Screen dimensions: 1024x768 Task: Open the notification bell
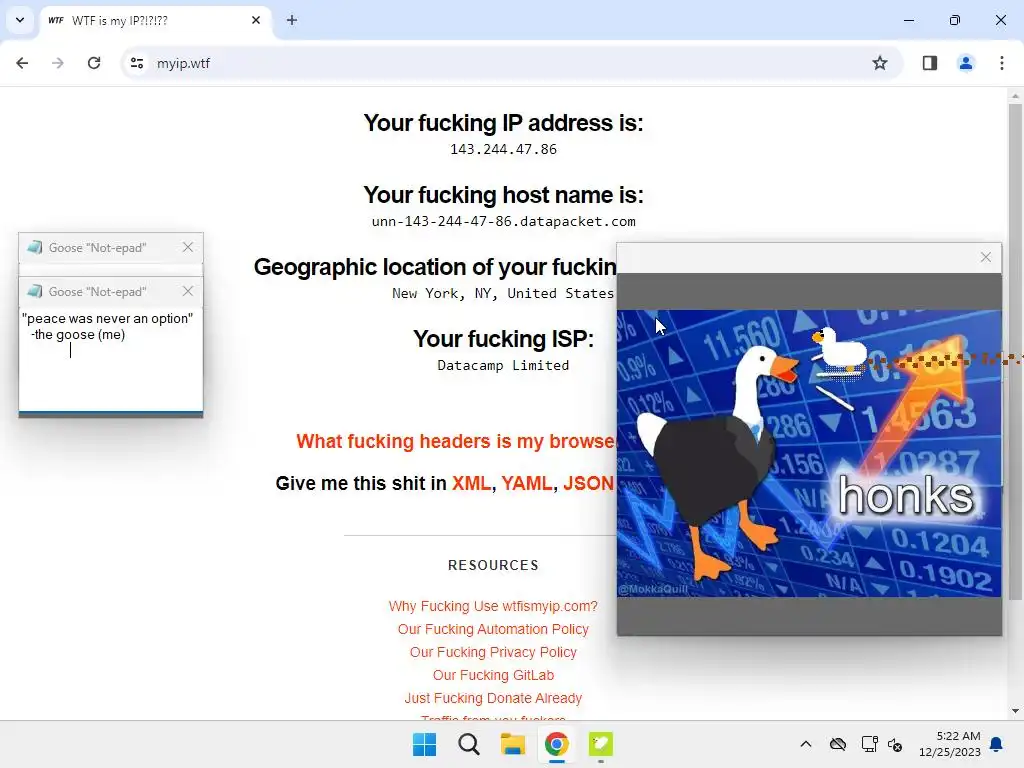tap(997, 744)
